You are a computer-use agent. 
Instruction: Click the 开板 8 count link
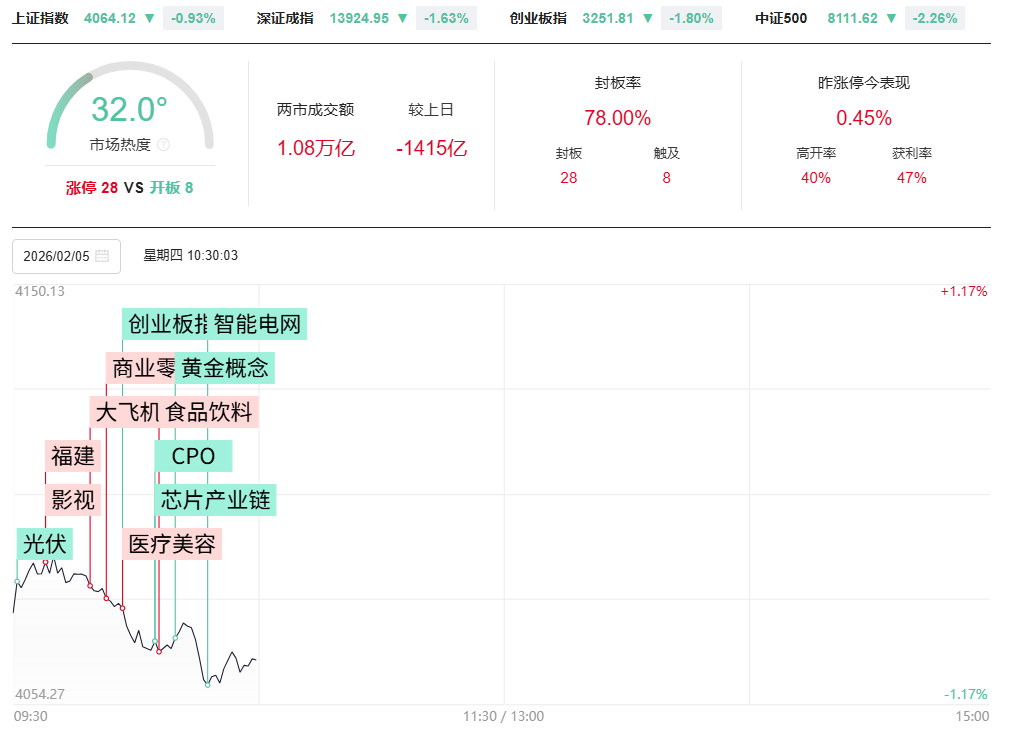click(171, 187)
